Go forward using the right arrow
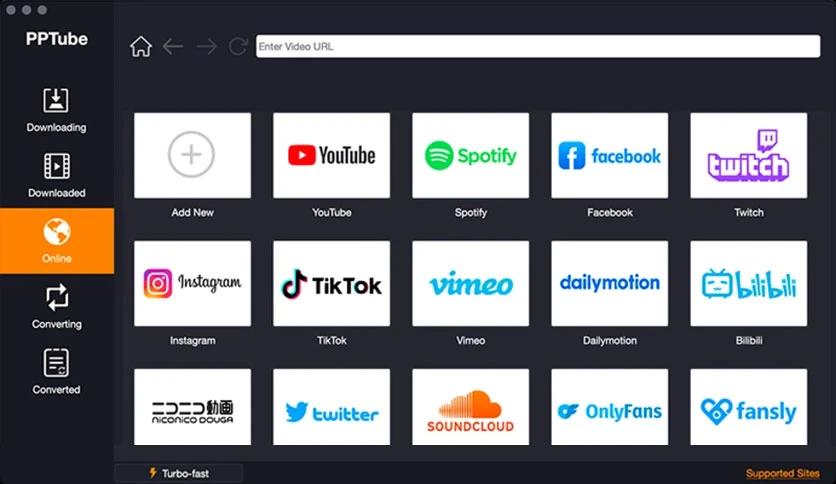 pos(206,47)
